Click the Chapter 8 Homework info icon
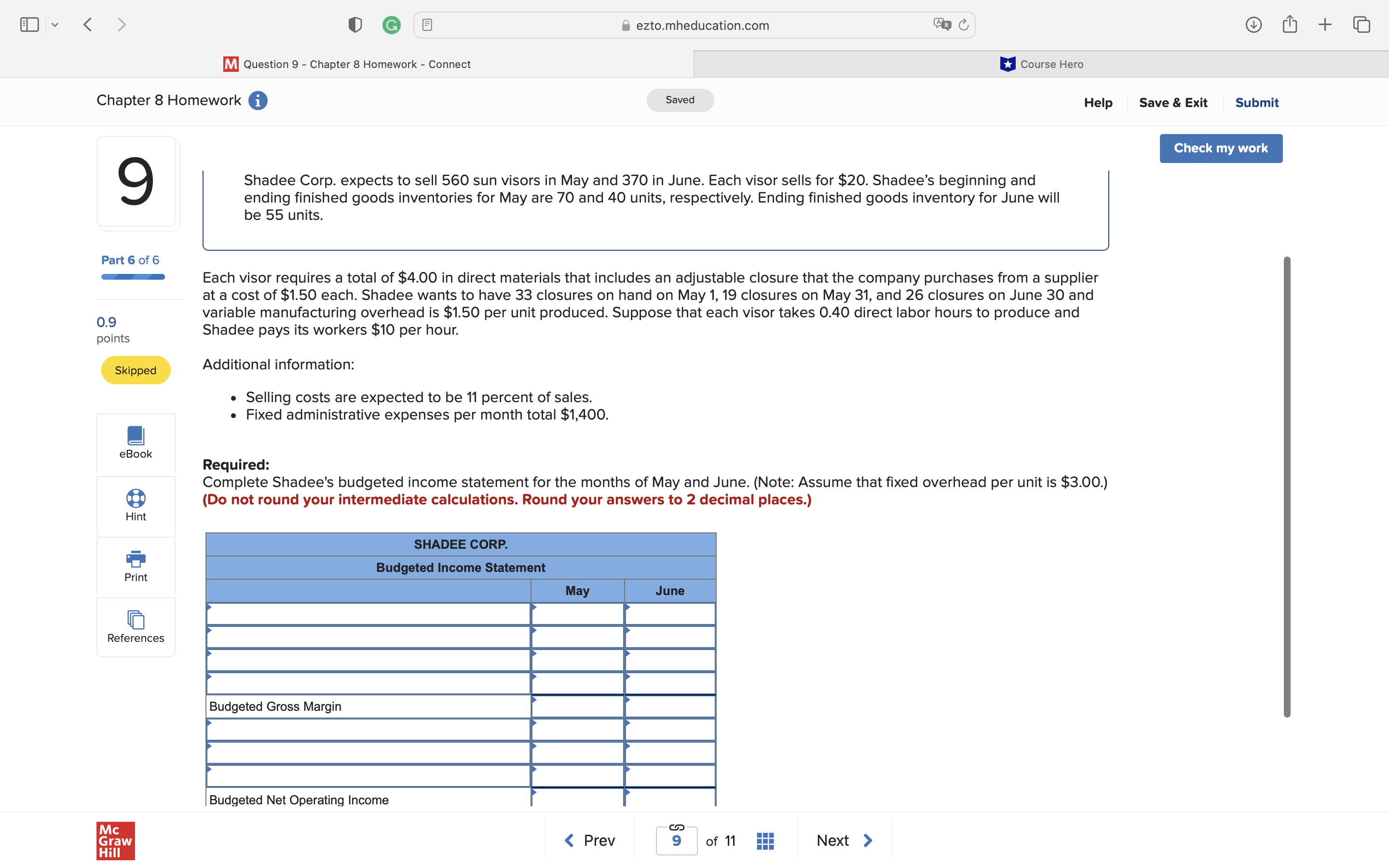1389x868 pixels. (258, 100)
